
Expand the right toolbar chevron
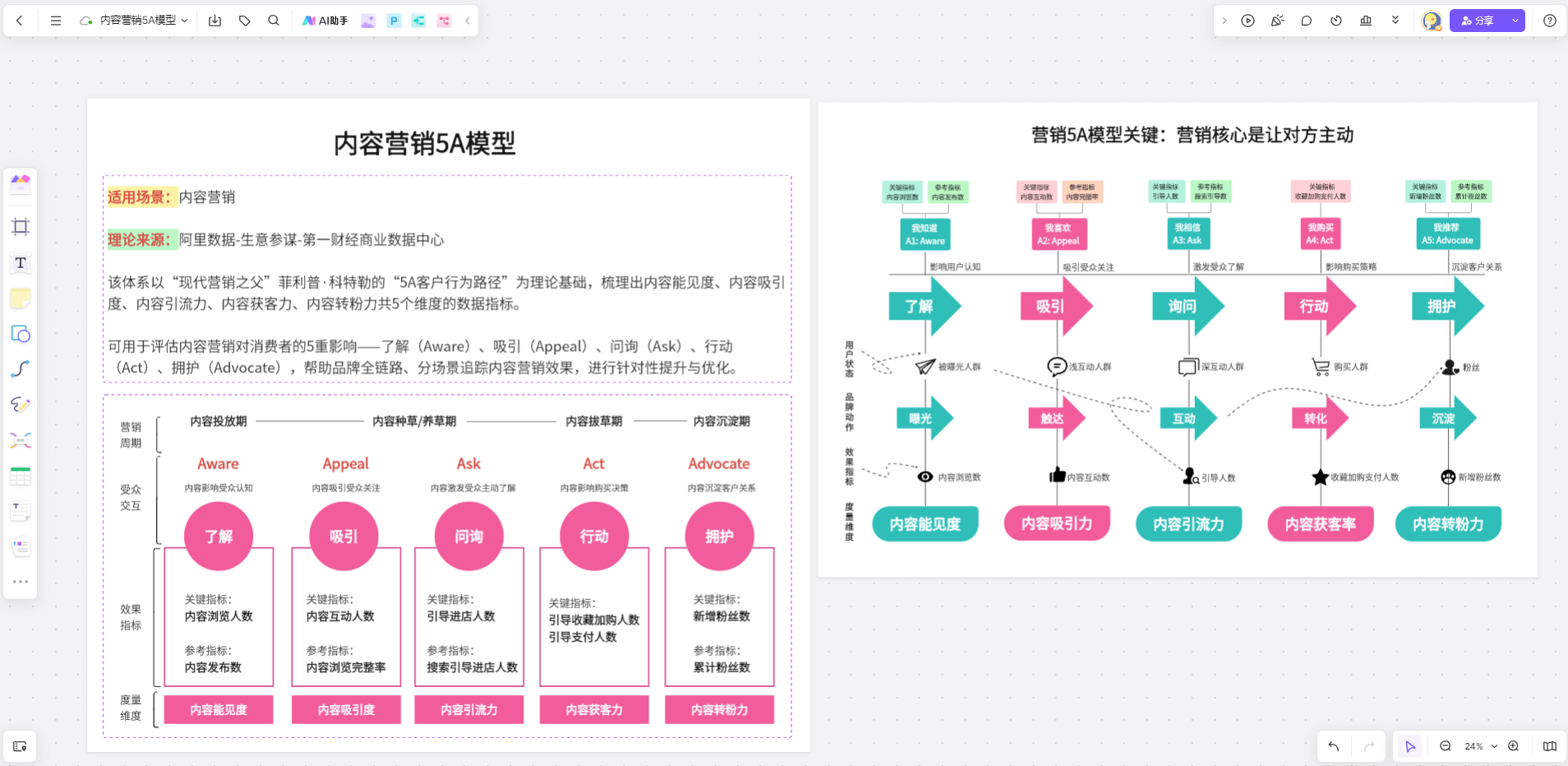[1224, 21]
